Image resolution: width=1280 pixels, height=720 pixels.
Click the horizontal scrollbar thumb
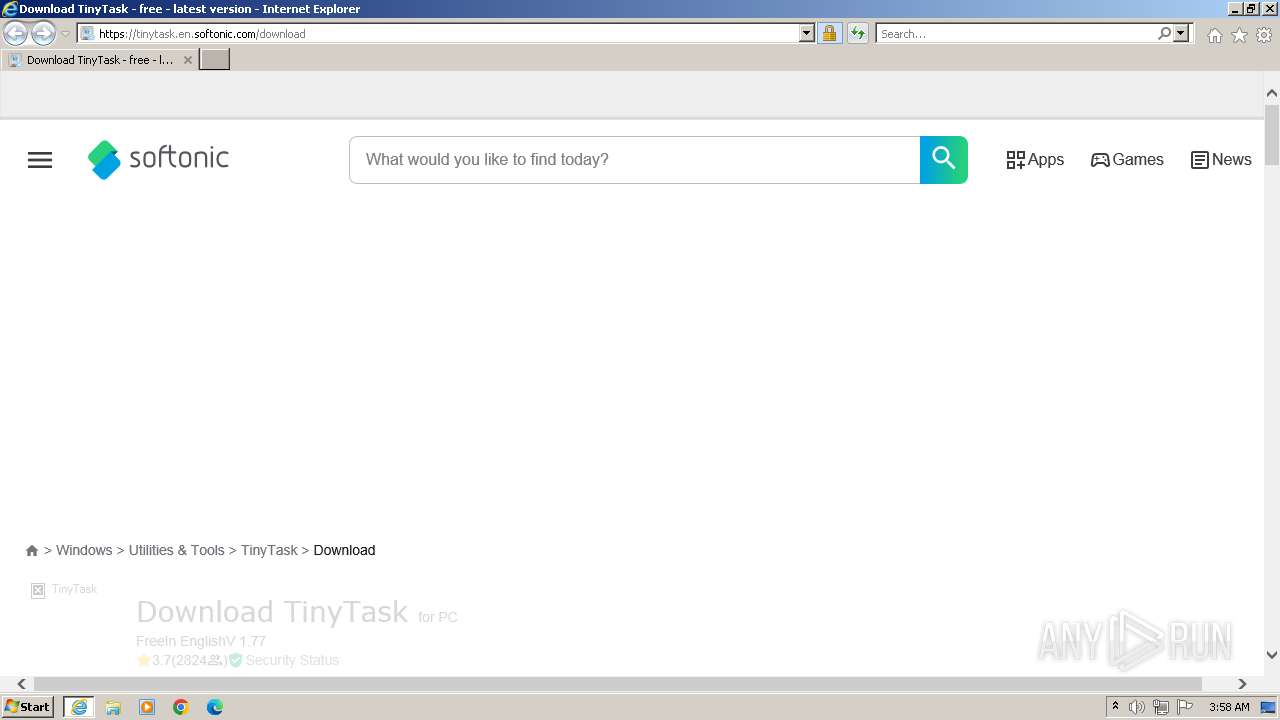(x=617, y=684)
